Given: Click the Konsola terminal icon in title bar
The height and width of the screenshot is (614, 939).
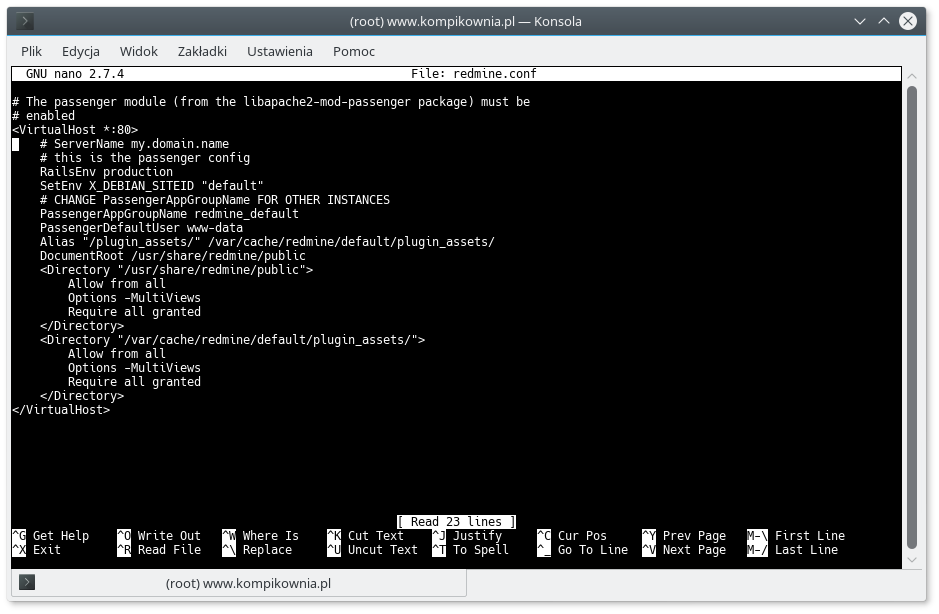Looking at the screenshot, I should (25, 22).
